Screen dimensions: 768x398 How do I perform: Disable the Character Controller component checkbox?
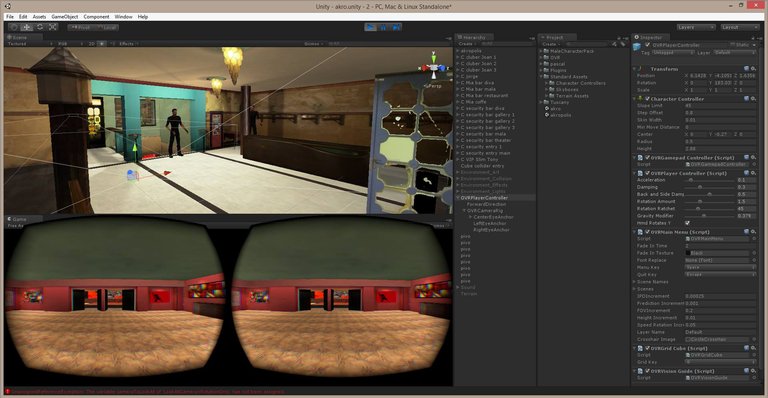click(647, 99)
